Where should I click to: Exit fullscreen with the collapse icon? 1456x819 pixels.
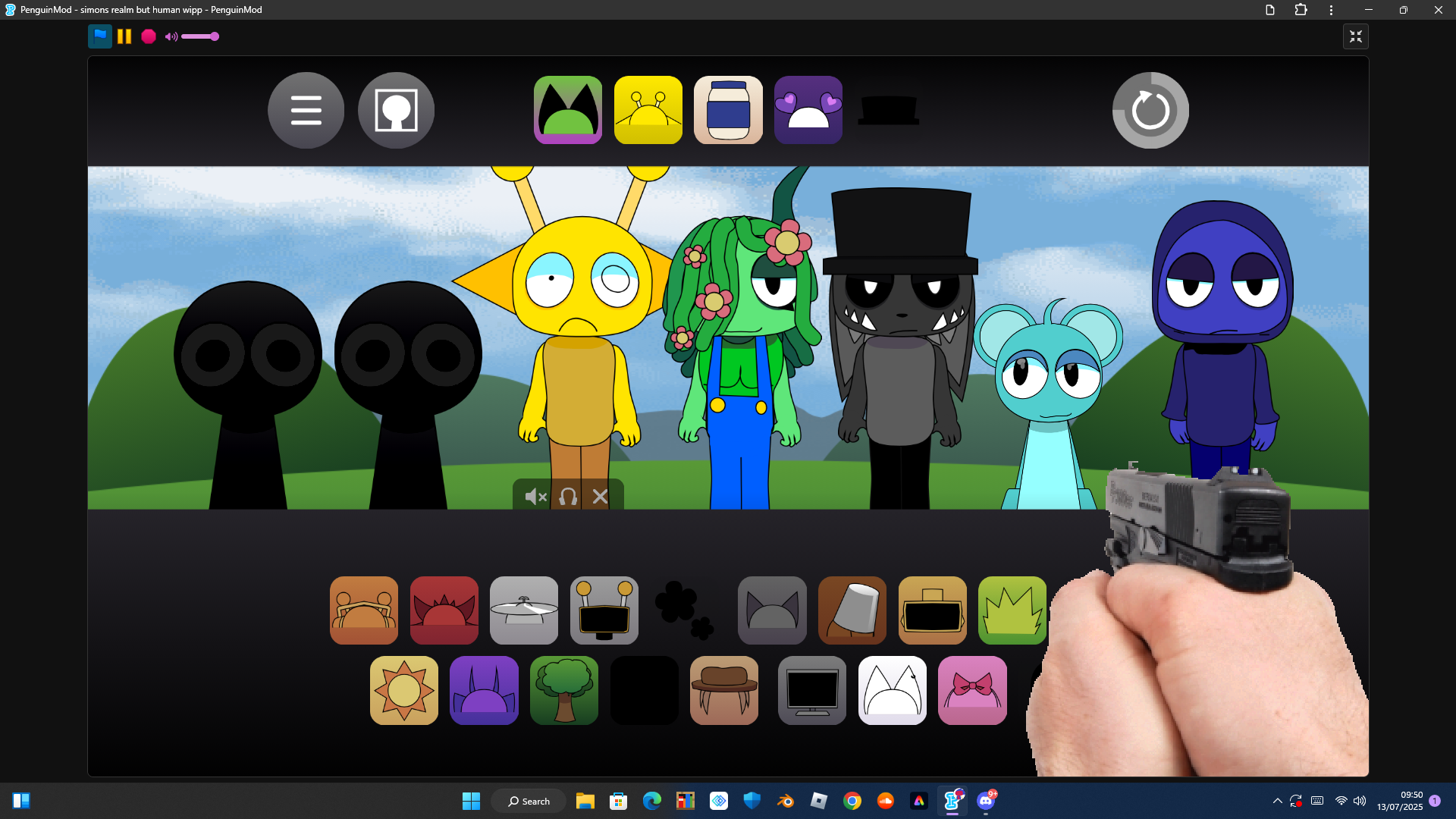[1355, 36]
